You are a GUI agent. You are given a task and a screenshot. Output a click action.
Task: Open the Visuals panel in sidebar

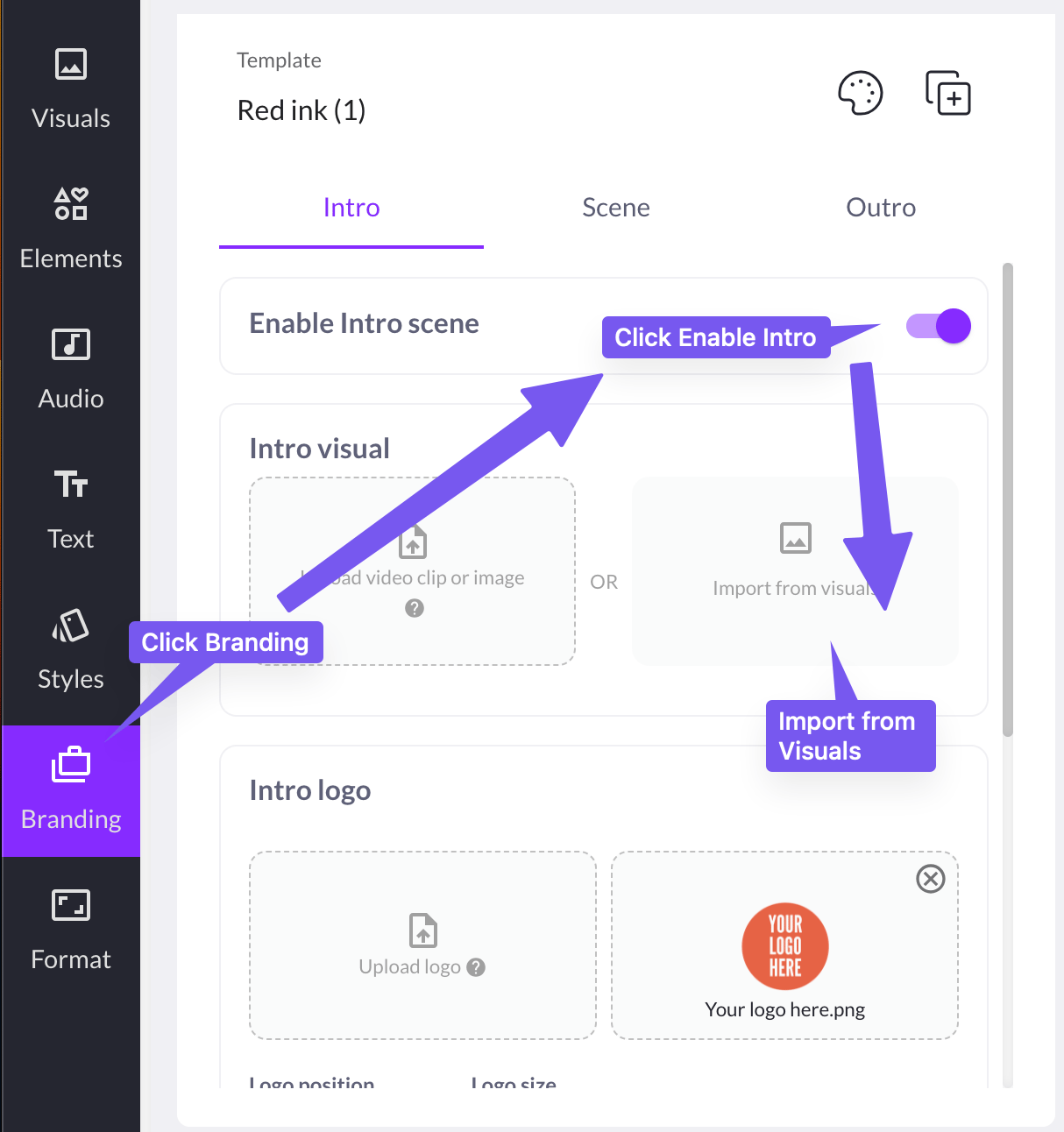pos(70,89)
